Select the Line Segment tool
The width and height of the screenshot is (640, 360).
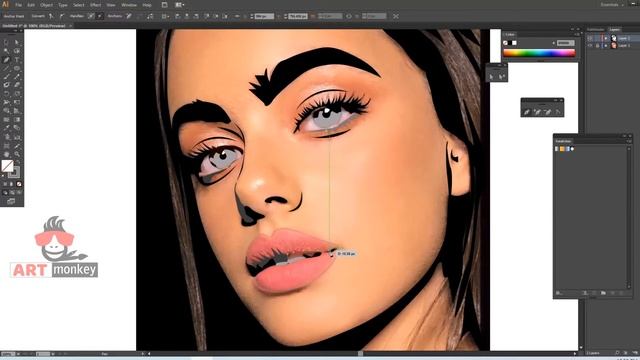[x=6, y=68]
